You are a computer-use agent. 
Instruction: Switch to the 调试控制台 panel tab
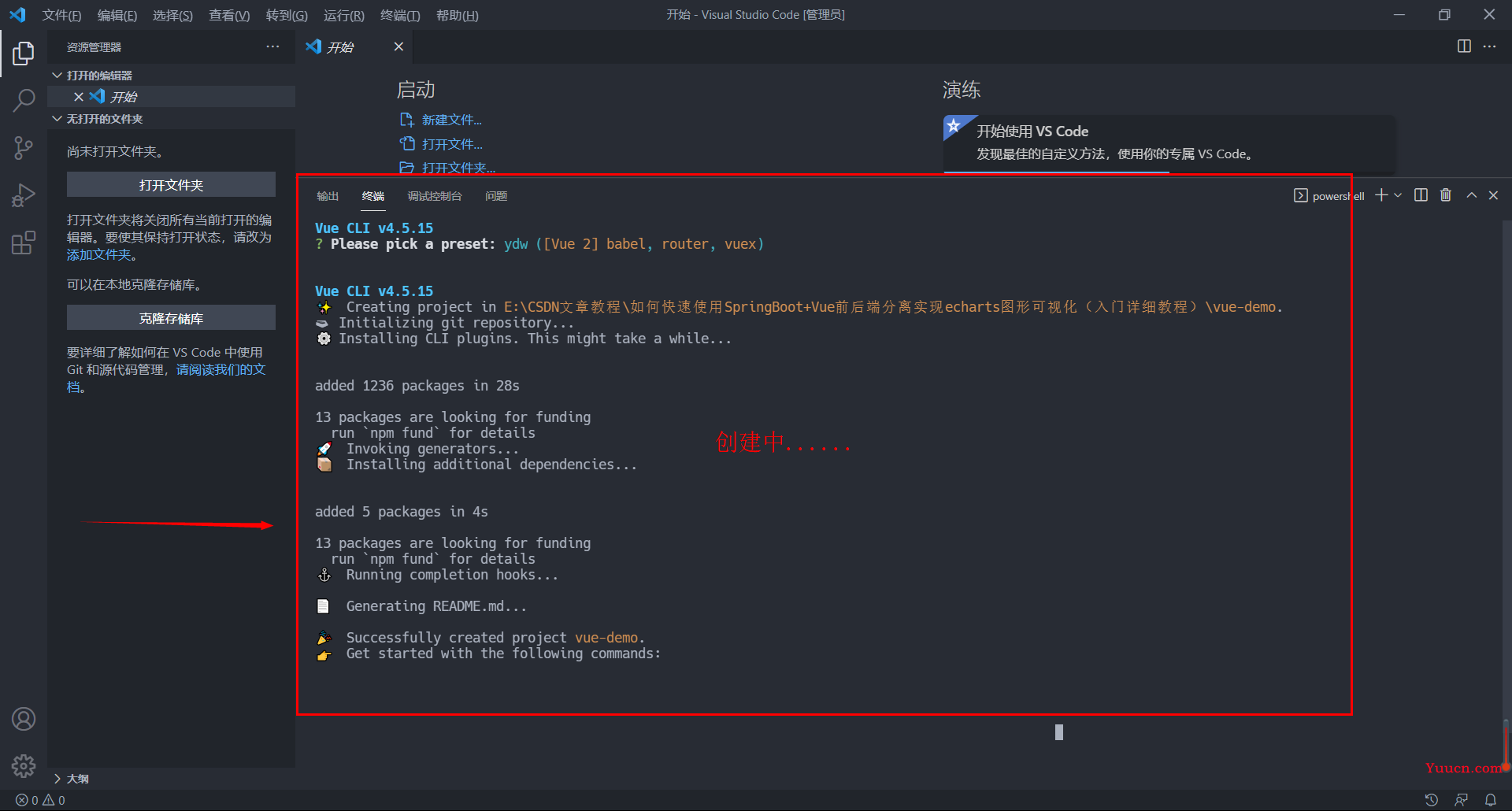(x=435, y=195)
